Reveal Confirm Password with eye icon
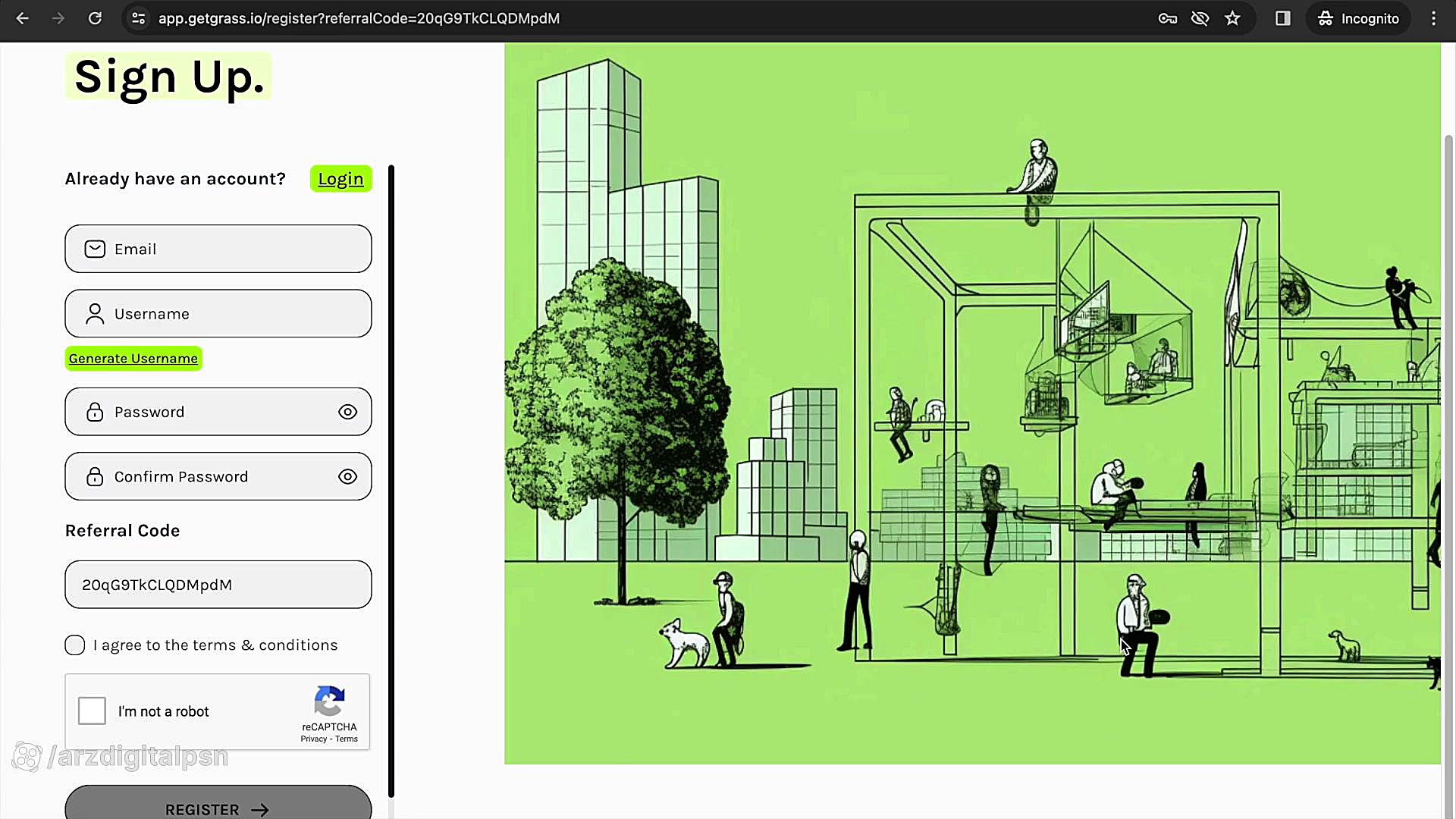This screenshot has height=819, width=1456. pyautogui.click(x=347, y=476)
